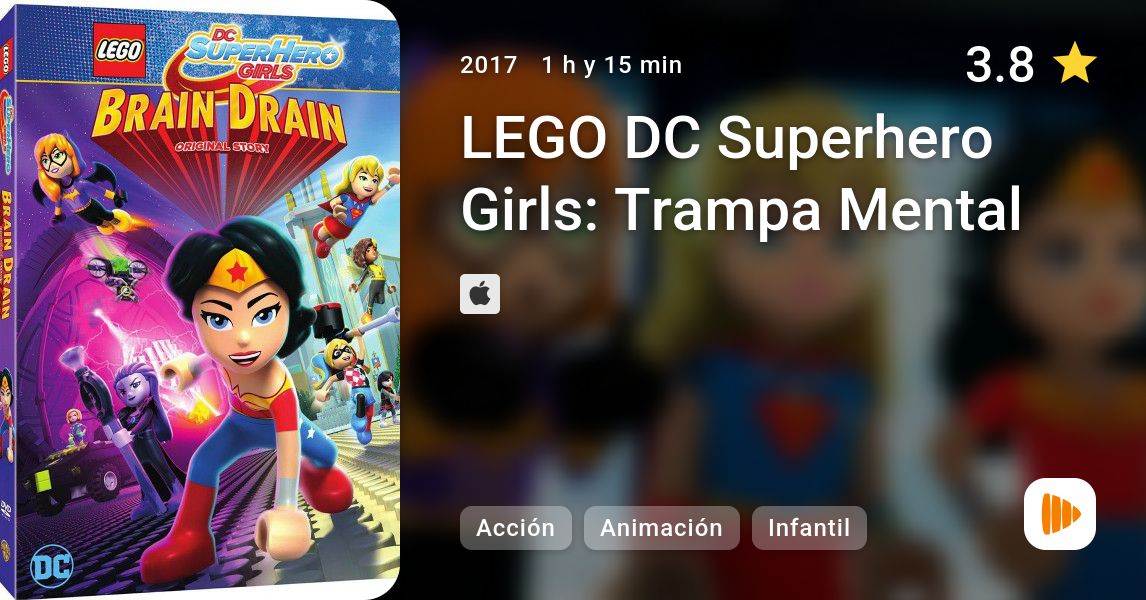
Task: Click the 1 h y 15 min runtime
Action: pyautogui.click(x=612, y=65)
